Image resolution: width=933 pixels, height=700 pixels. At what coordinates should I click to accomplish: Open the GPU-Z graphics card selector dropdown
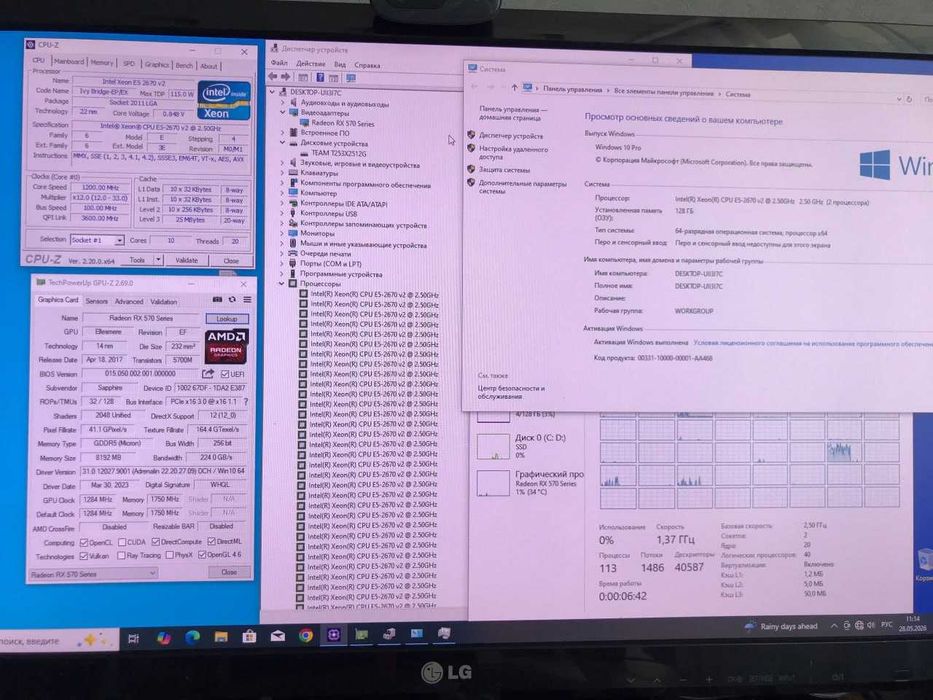93,574
